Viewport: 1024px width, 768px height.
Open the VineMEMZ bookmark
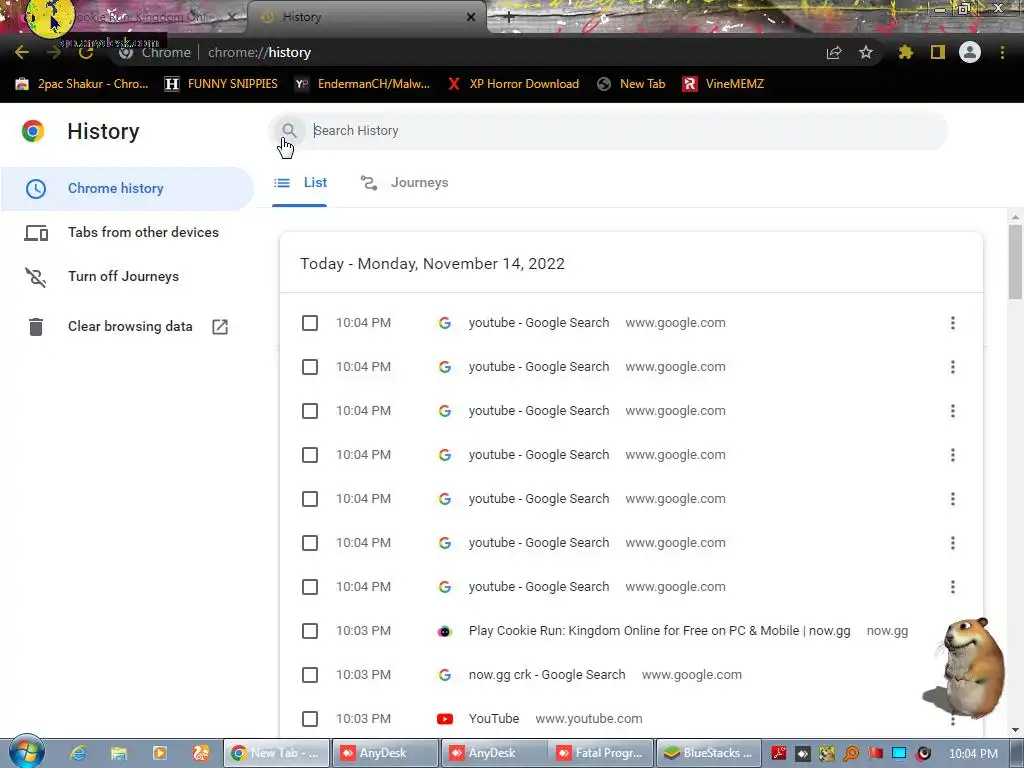(x=723, y=84)
